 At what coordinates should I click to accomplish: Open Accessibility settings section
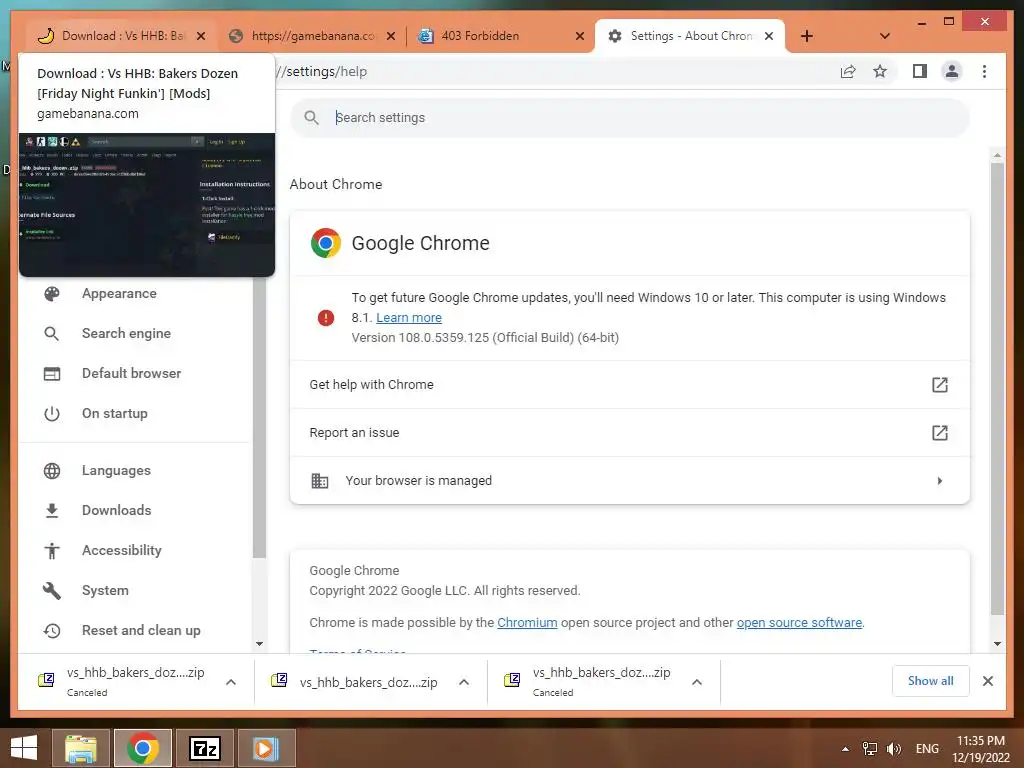(121, 551)
